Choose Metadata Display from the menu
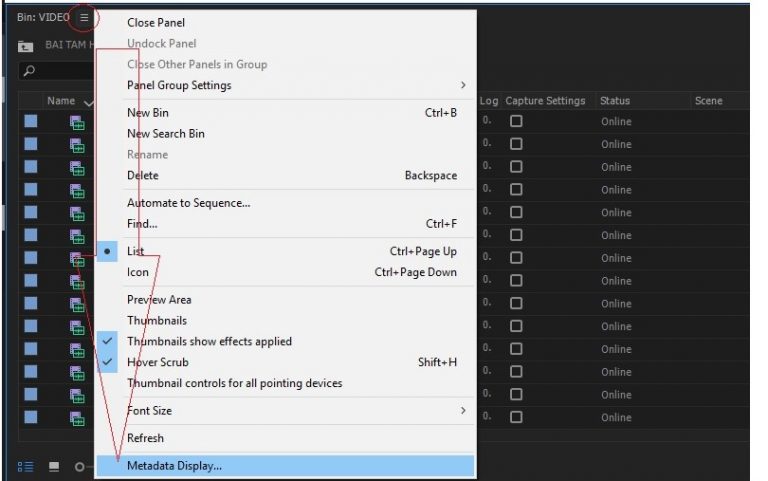Viewport: 768px width, 481px height. (x=174, y=465)
